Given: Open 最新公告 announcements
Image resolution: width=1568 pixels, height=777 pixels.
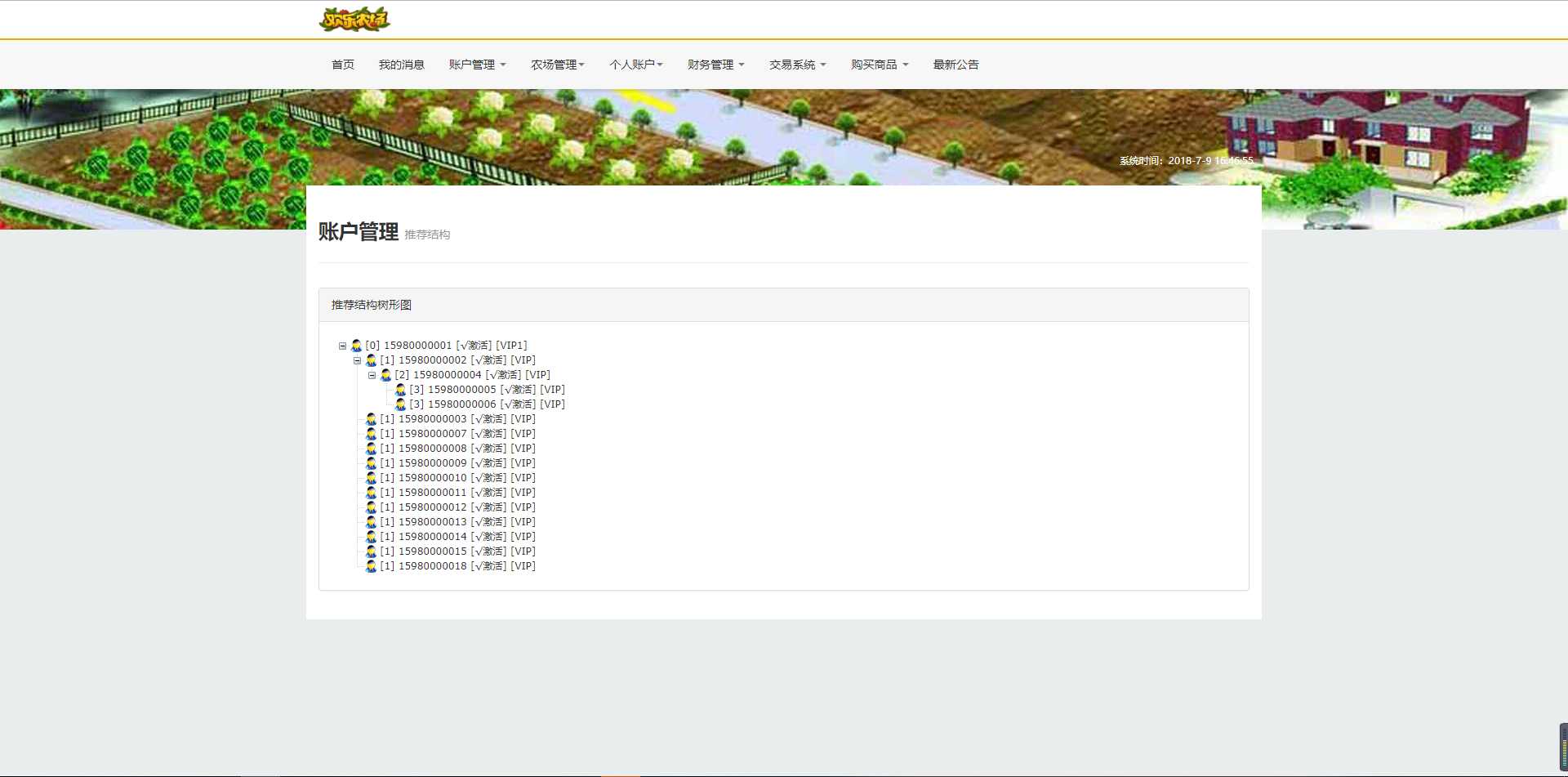Looking at the screenshot, I should pos(955,65).
